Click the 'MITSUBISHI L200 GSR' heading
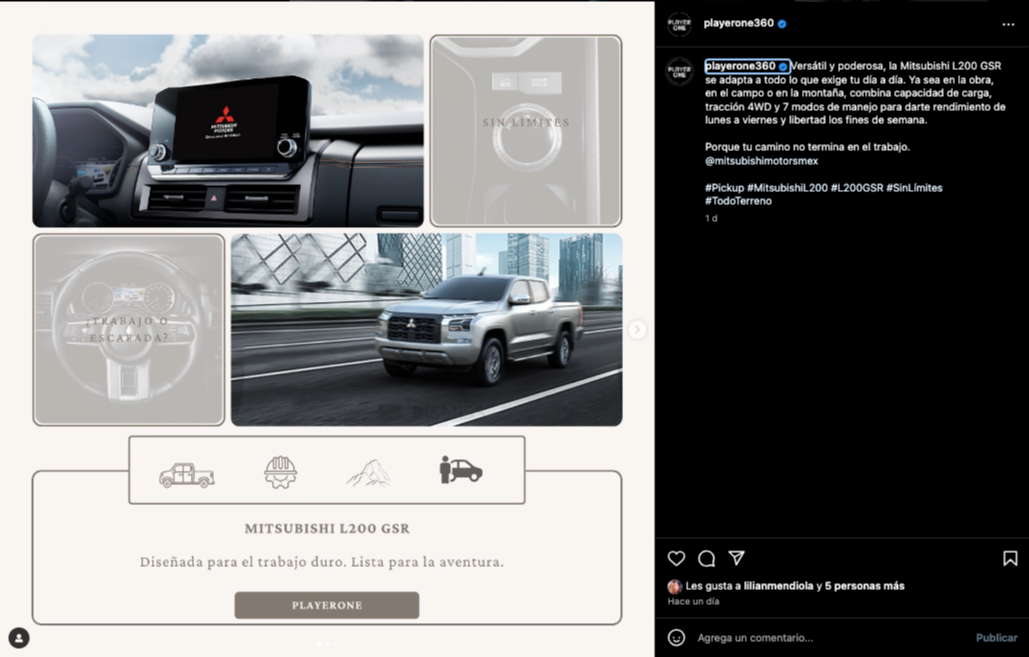This screenshot has height=657, width=1029. pos(327,529)
